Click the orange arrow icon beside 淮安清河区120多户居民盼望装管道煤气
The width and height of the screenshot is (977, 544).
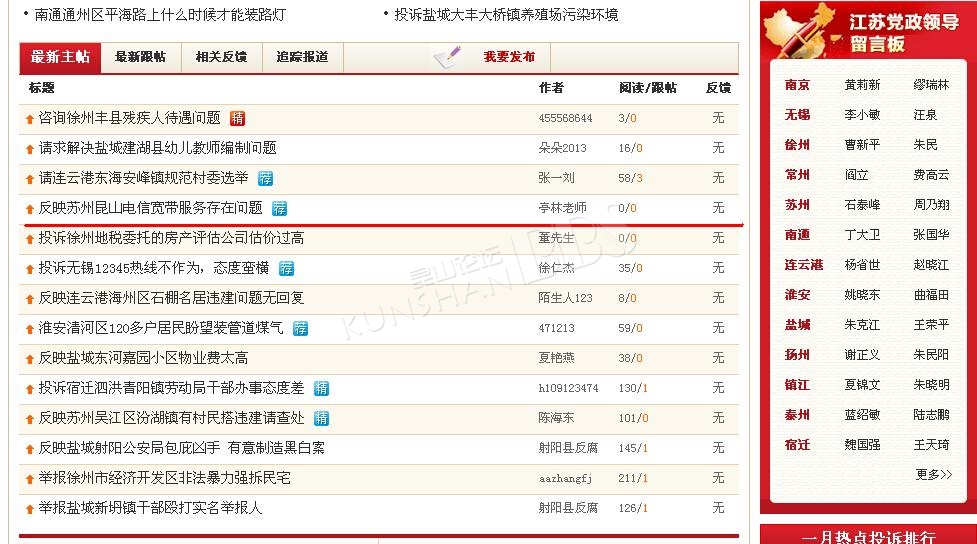[29, 329]
